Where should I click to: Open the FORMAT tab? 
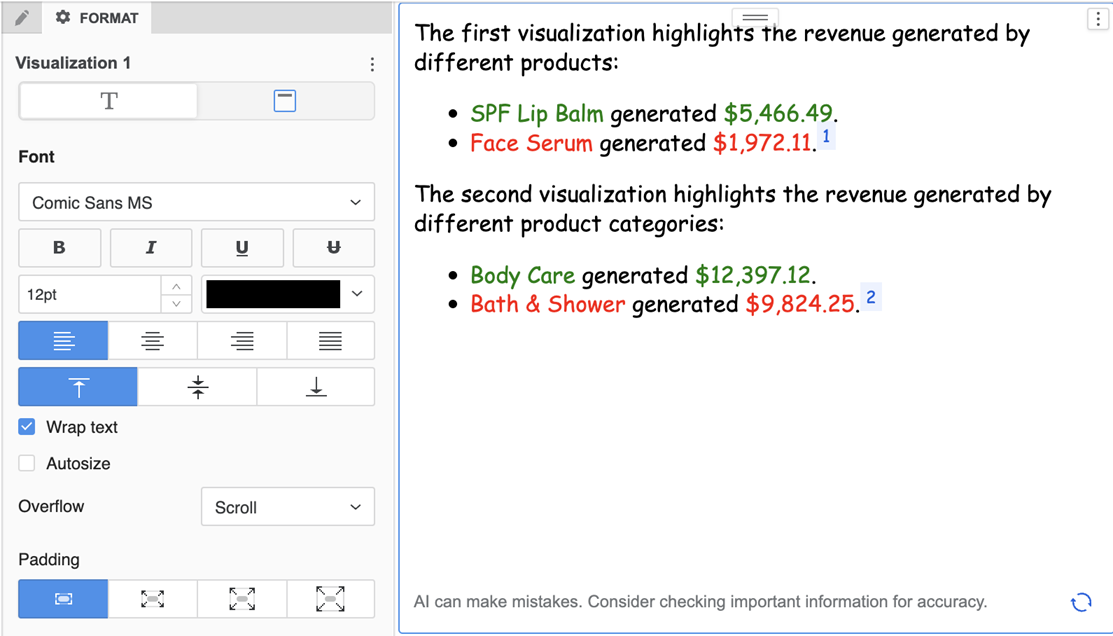click(97, 18)
